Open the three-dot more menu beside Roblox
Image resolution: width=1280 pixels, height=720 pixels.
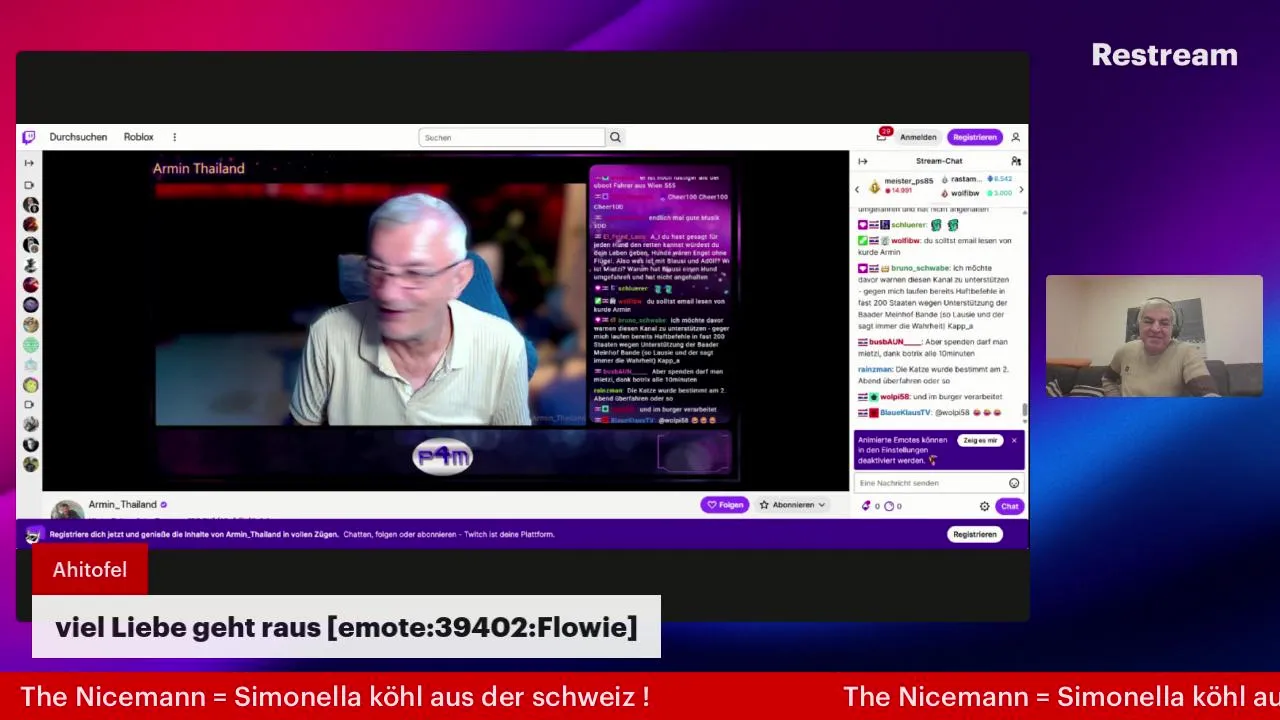[x=174, y=137]
